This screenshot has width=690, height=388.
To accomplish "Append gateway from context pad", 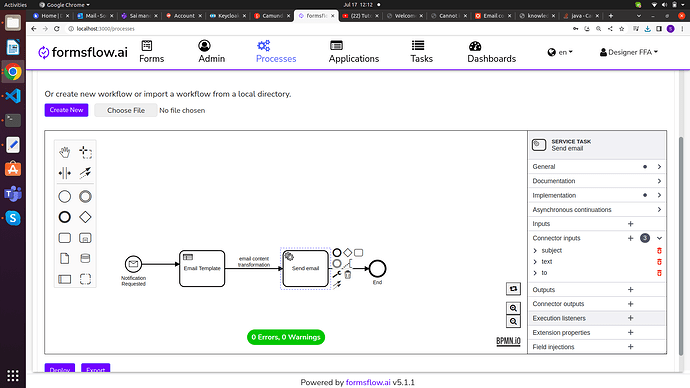I will pyautogui.click(x=348, y=253).
